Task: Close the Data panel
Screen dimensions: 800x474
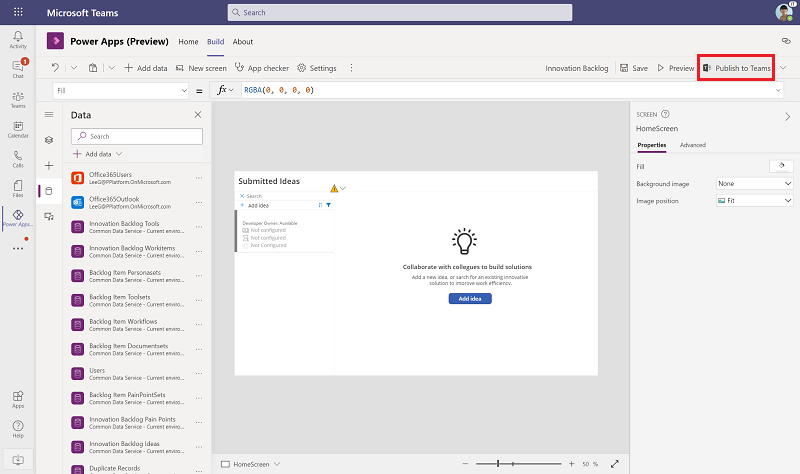Action: (198, 114)
